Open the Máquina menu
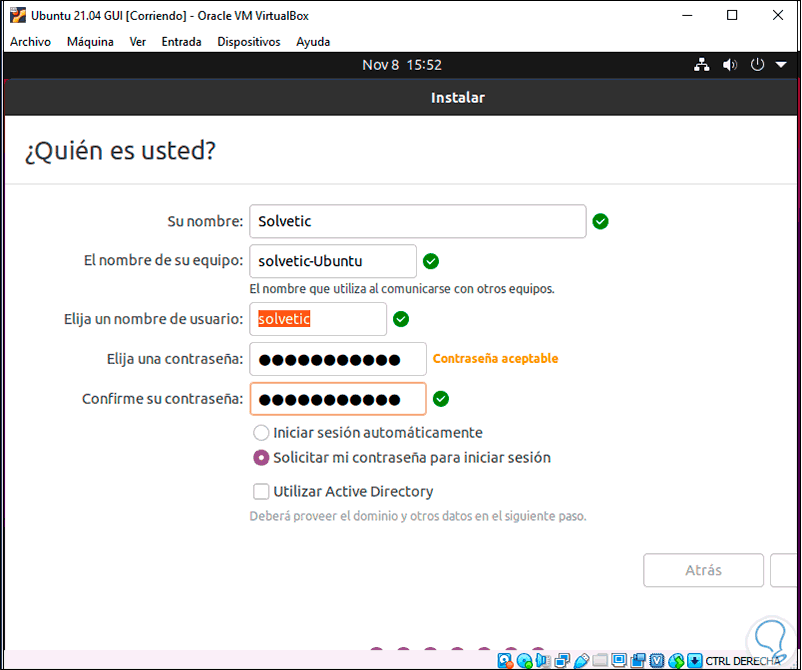Image resolution: width=802 pixels, height=670 pixels. 90,42
